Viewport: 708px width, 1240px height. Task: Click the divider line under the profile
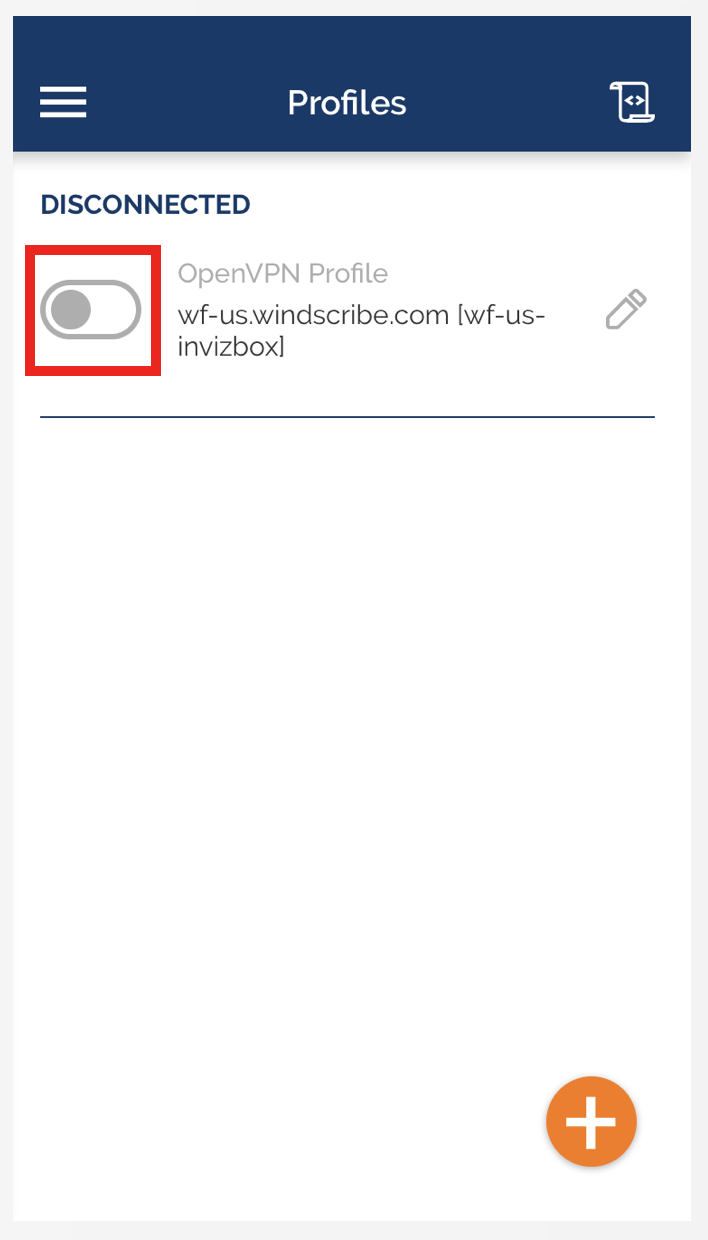click(347, 416)
